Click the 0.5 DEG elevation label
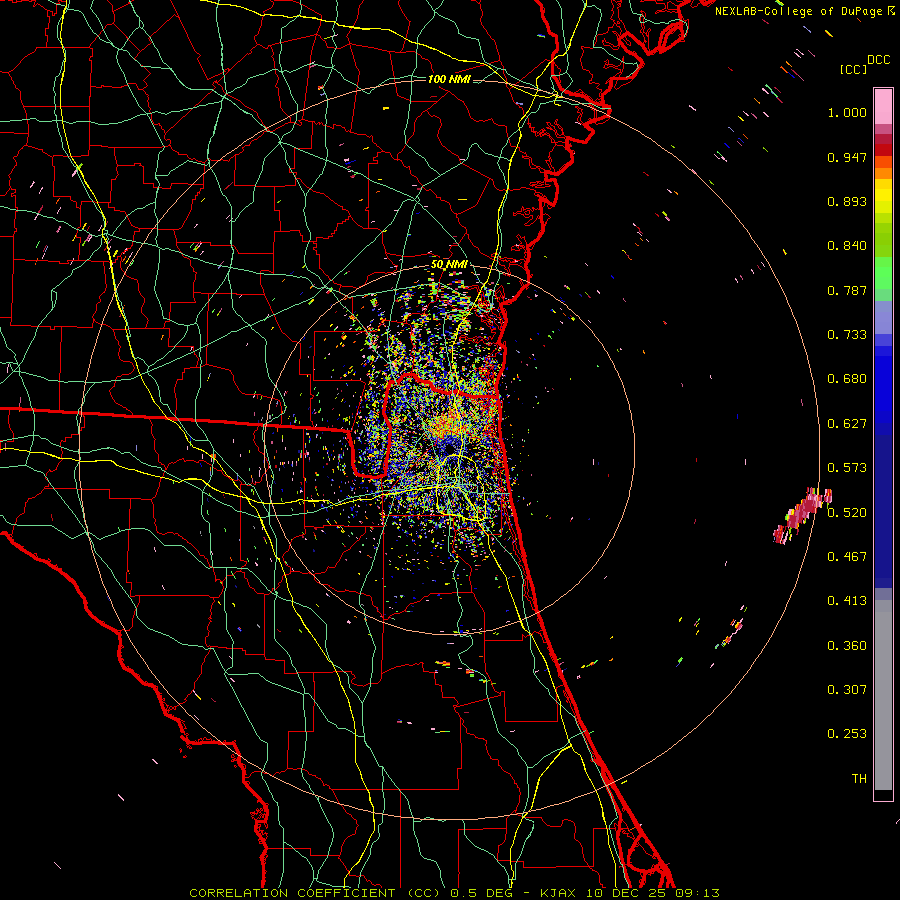900x900 pixels. coord(481,893)
